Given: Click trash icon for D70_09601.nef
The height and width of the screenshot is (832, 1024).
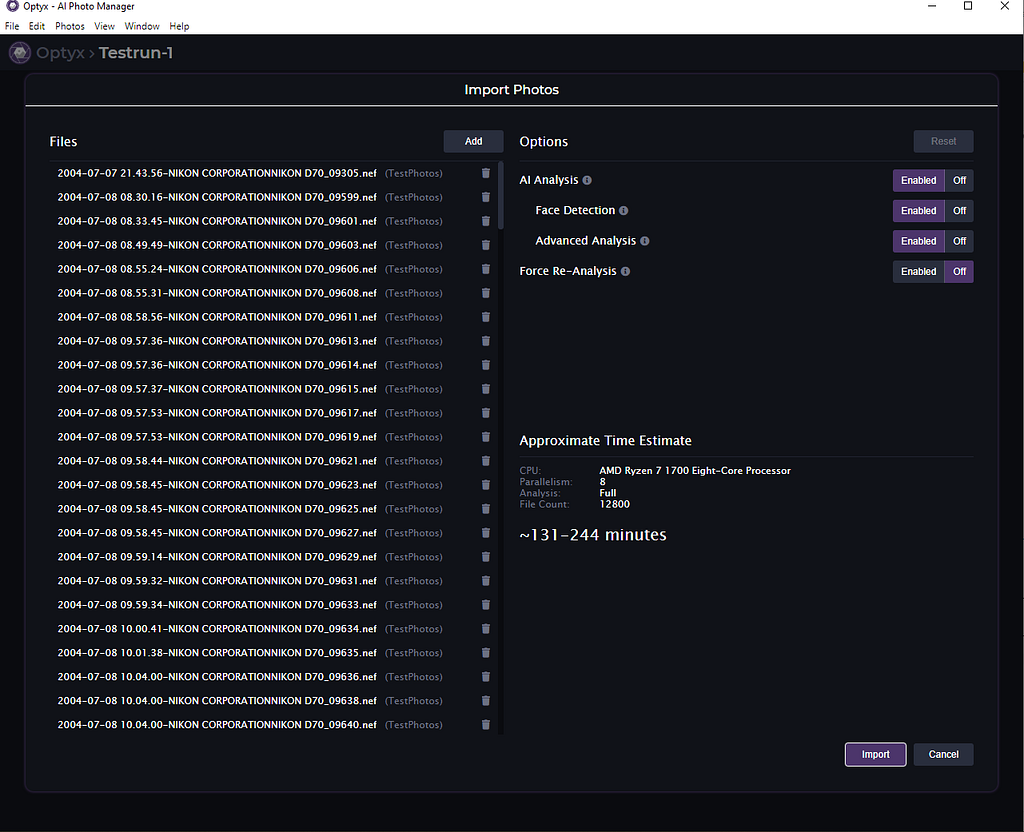Looking at the screenshot, I should click(485, 221).
